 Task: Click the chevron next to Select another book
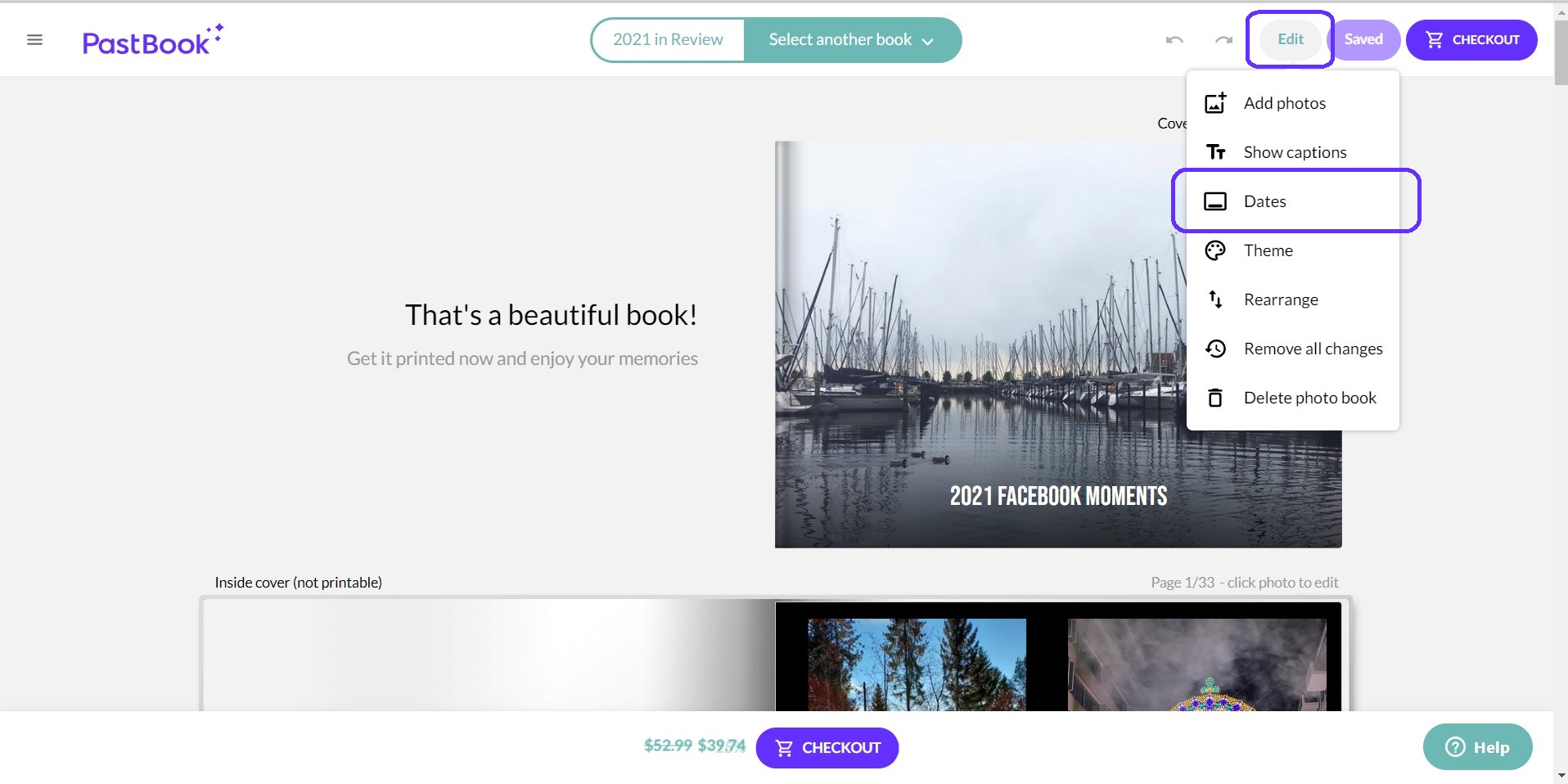[927, 41]
